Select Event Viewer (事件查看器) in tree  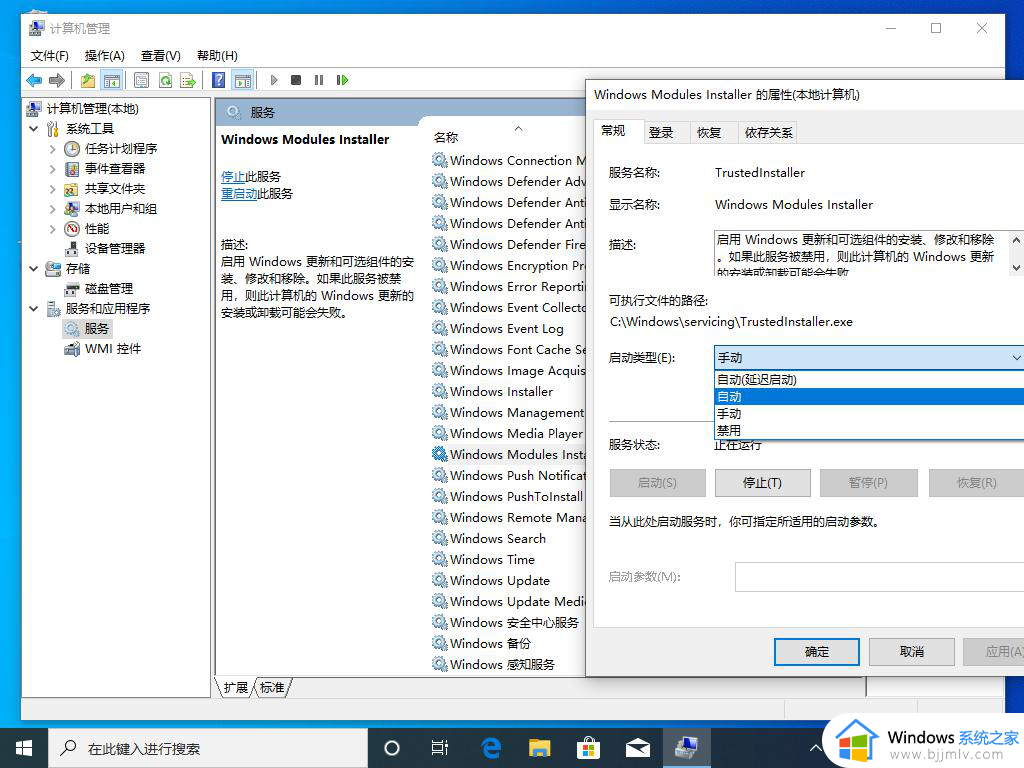[115, 168]
